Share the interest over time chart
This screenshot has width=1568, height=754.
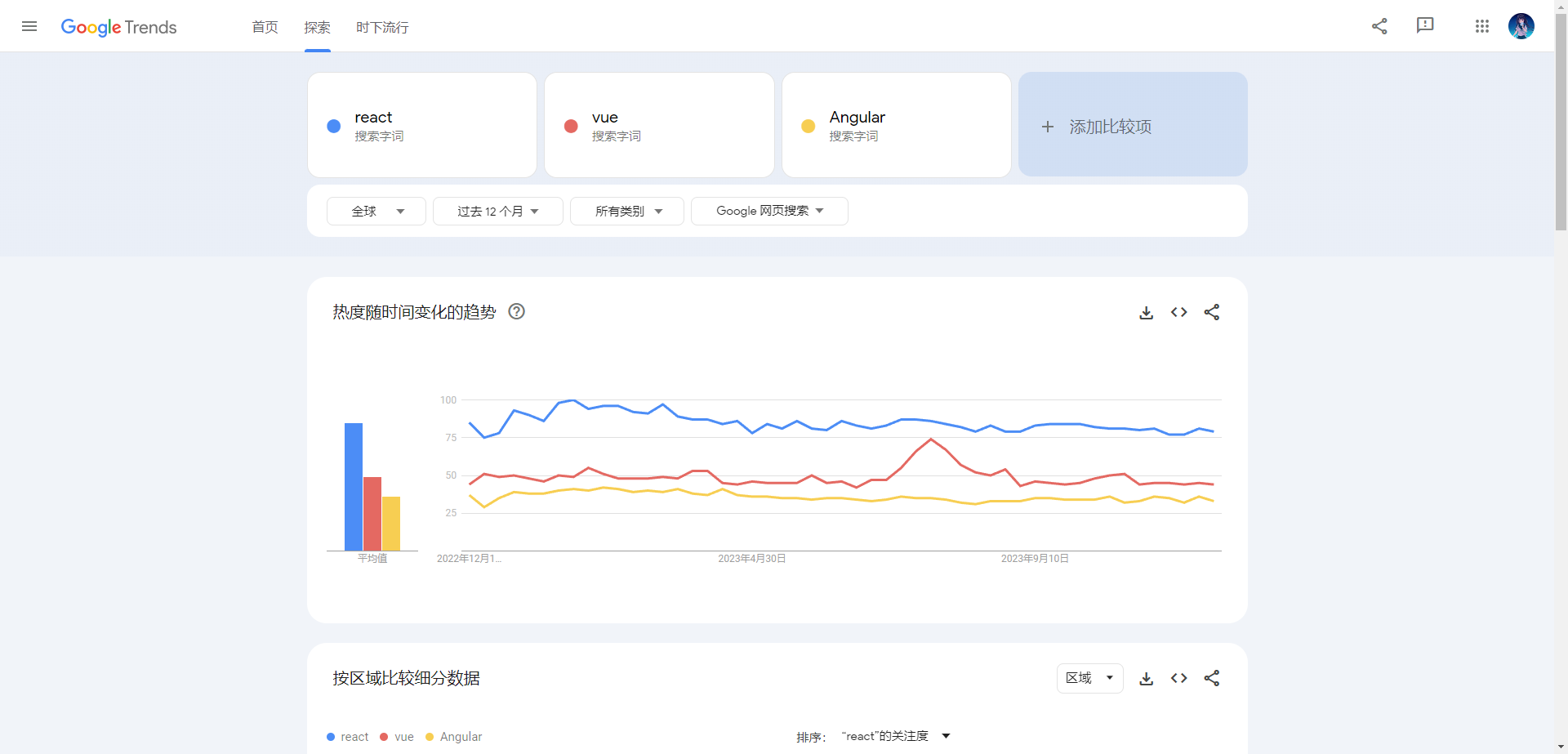coord(1212,312)
